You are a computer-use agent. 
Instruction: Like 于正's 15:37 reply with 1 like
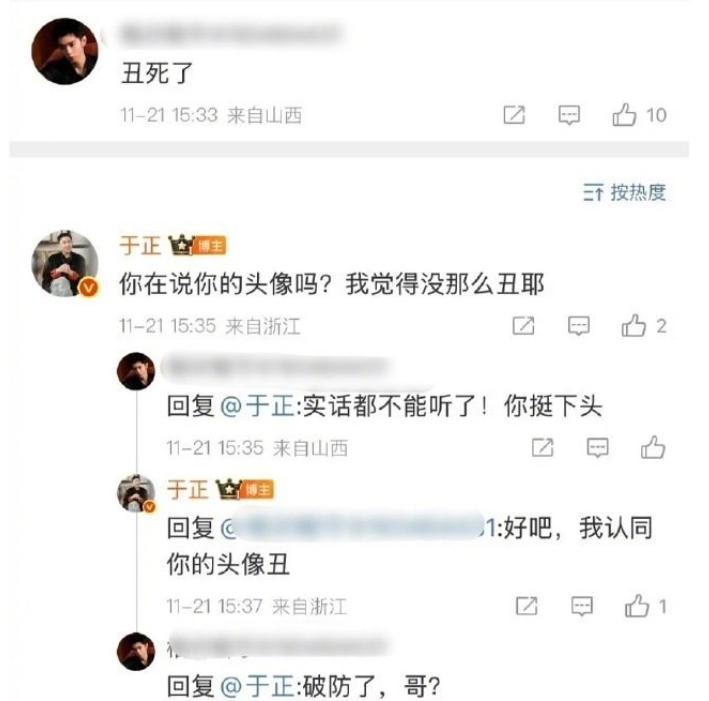(637, 606)
